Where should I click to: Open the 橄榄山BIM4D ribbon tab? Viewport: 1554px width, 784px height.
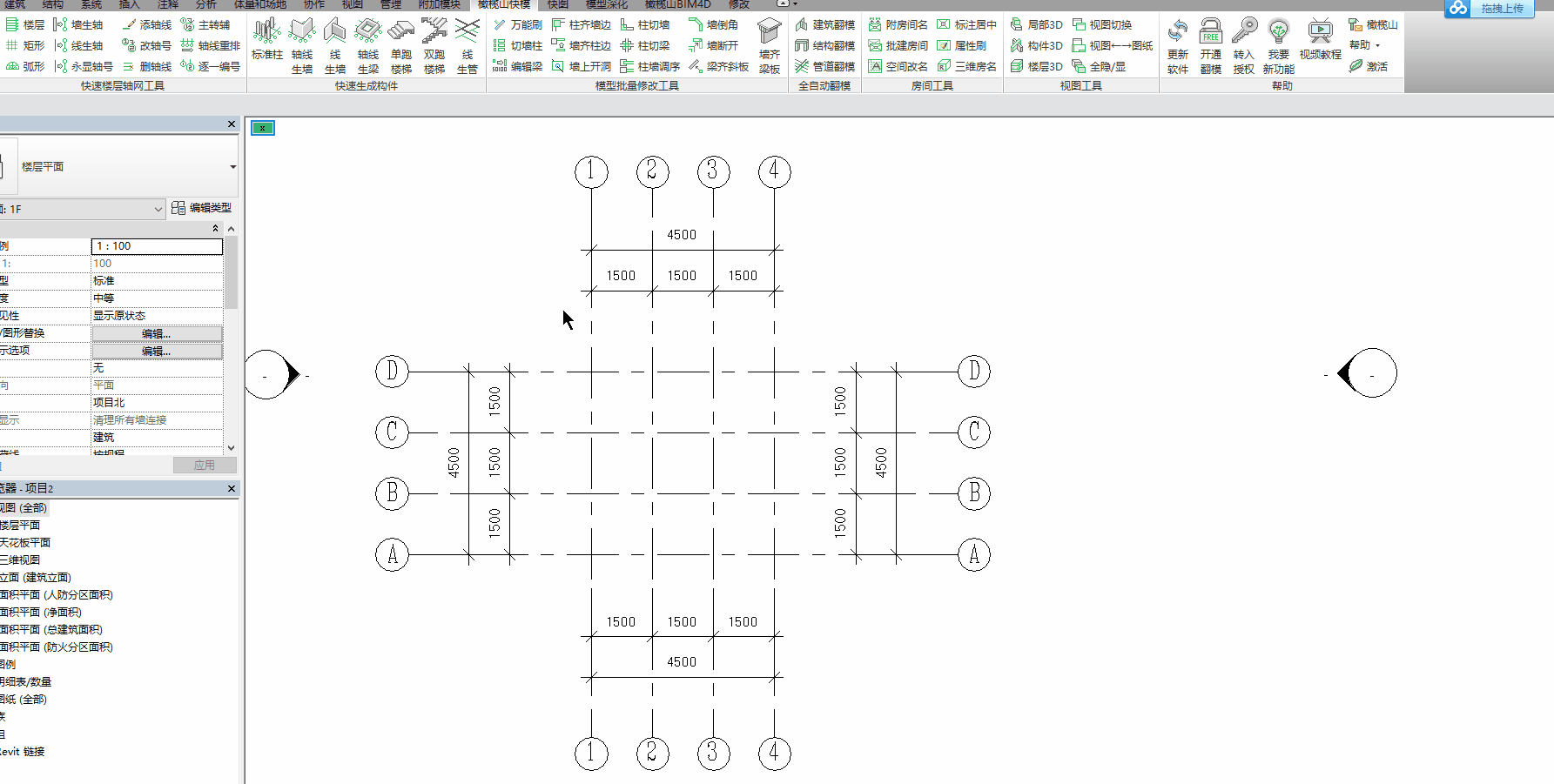click(x=677, y=4)
